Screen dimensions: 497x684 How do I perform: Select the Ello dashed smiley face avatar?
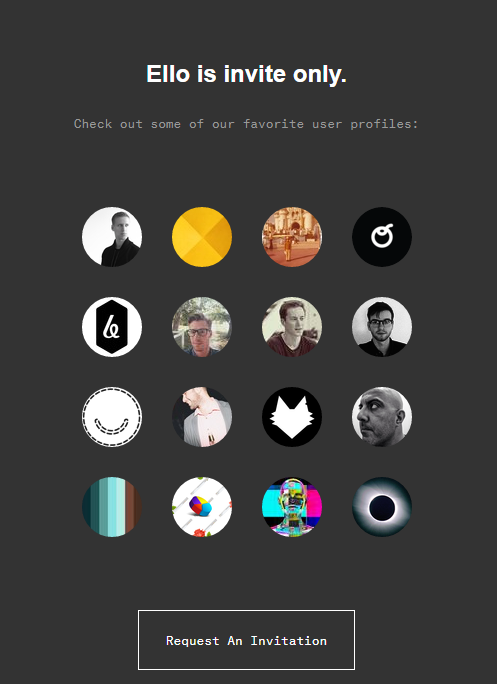[112, 417]
